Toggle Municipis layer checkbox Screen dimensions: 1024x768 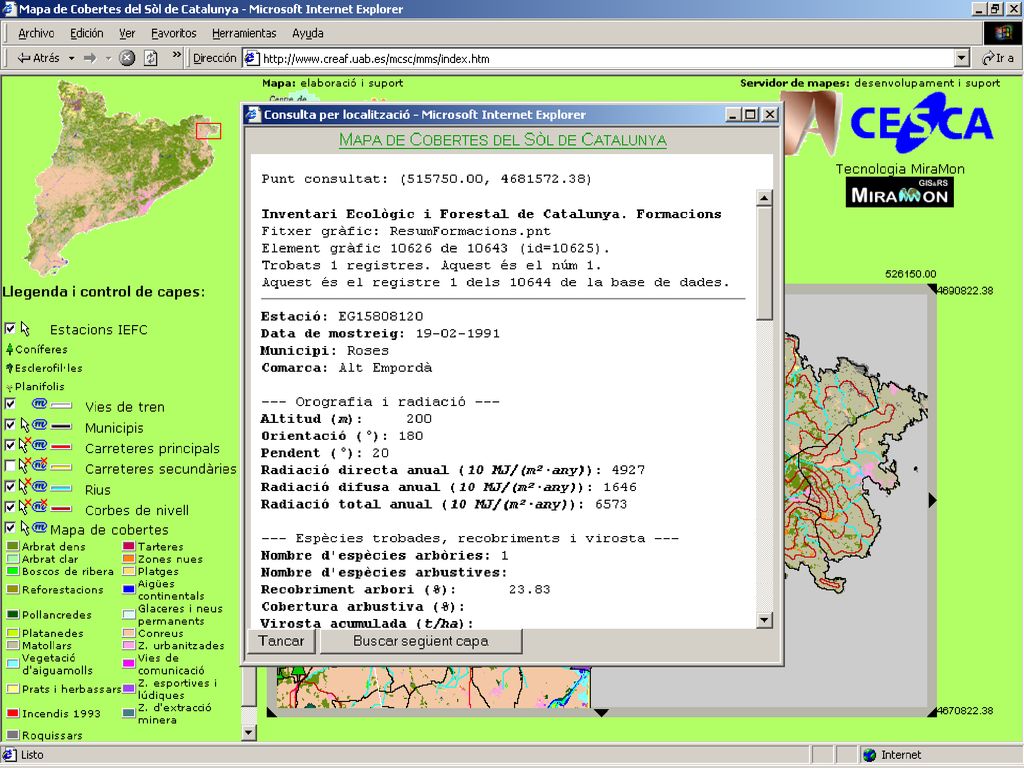tap(10, 425)
